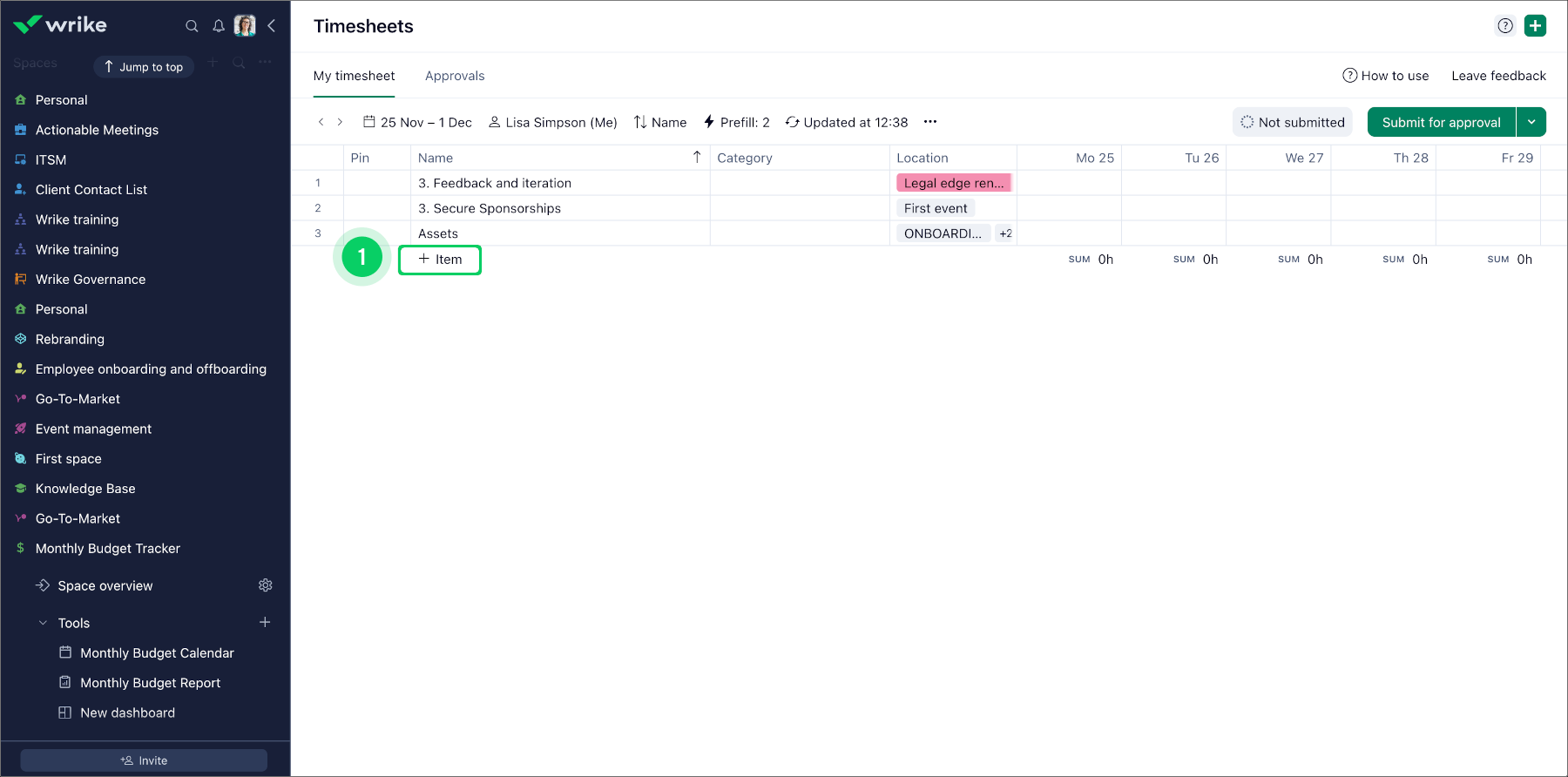Open the three-dot more options menu
The width and height of the screenshot is (1568, 777).
coord(930,122)
